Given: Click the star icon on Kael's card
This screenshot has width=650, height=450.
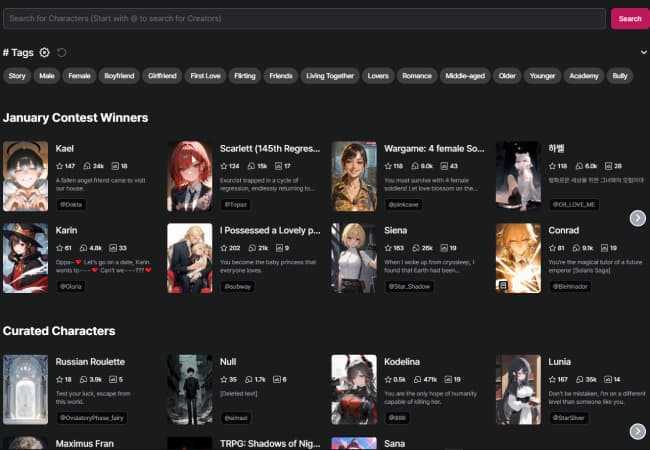Looking at the screenshot, I should 60,166.
